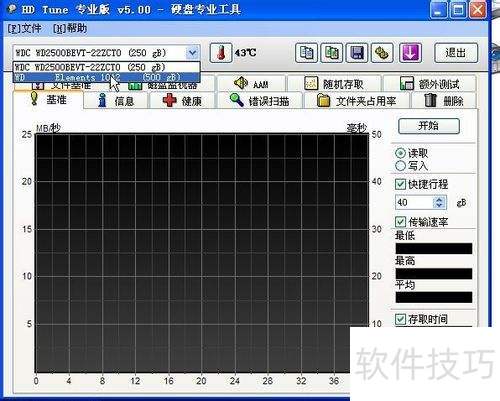Image resolution: width=500 pixels, height=401 pixels.
Task: Toggle the 存取时间 access time checkbox
Action: [x=400, y=319]
